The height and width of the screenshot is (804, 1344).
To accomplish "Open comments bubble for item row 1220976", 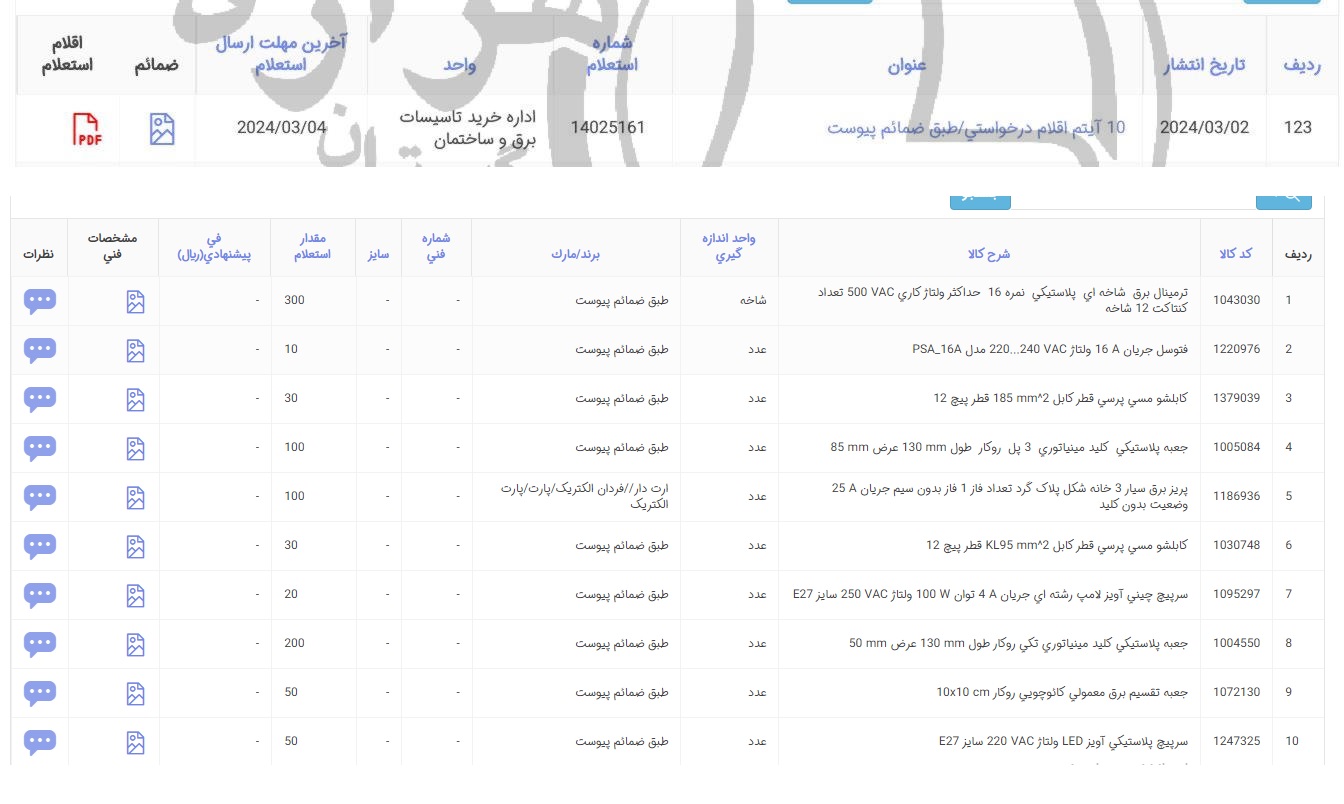I will point(40,350).
